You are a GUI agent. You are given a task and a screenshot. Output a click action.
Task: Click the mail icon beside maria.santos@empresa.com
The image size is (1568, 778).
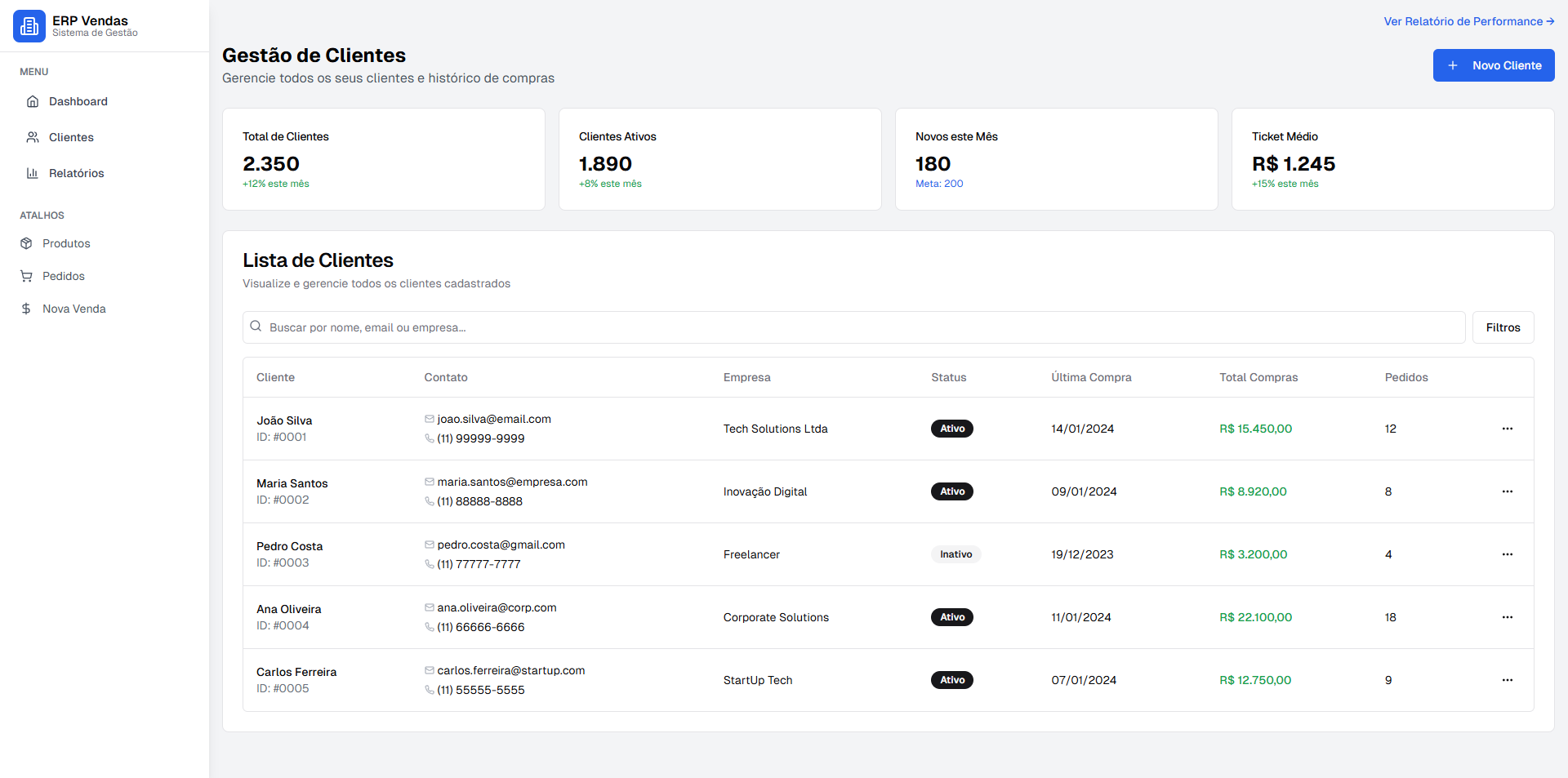tap(430, 482)
